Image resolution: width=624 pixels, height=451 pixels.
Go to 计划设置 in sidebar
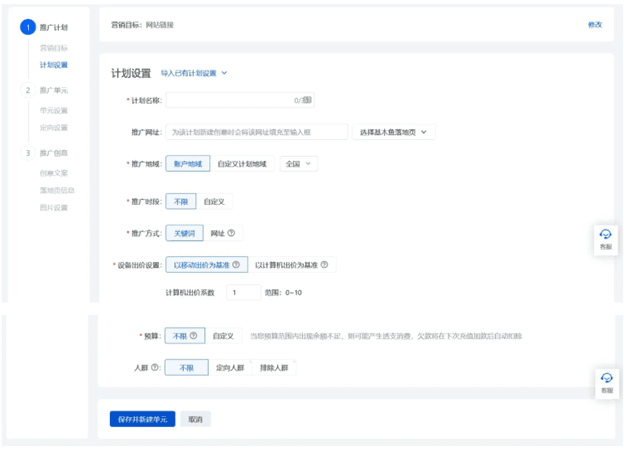point(54,64)
